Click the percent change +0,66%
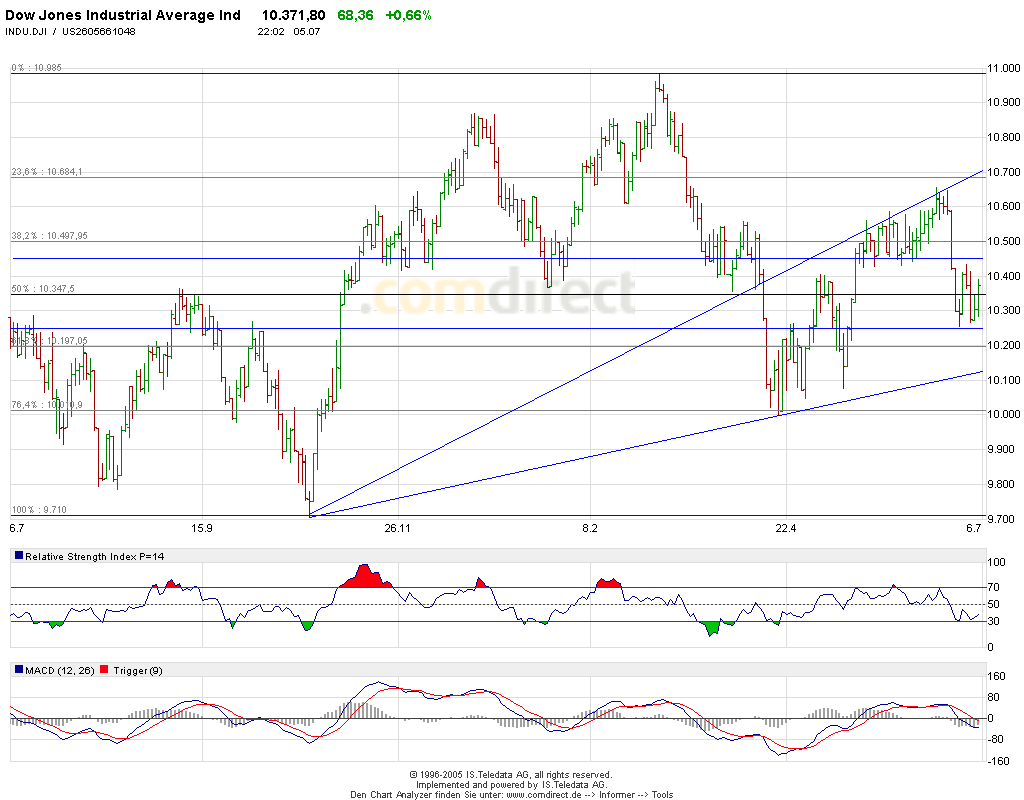This screenshot has width=1024, height=800. pyautogui.click(x=408, y=15)
